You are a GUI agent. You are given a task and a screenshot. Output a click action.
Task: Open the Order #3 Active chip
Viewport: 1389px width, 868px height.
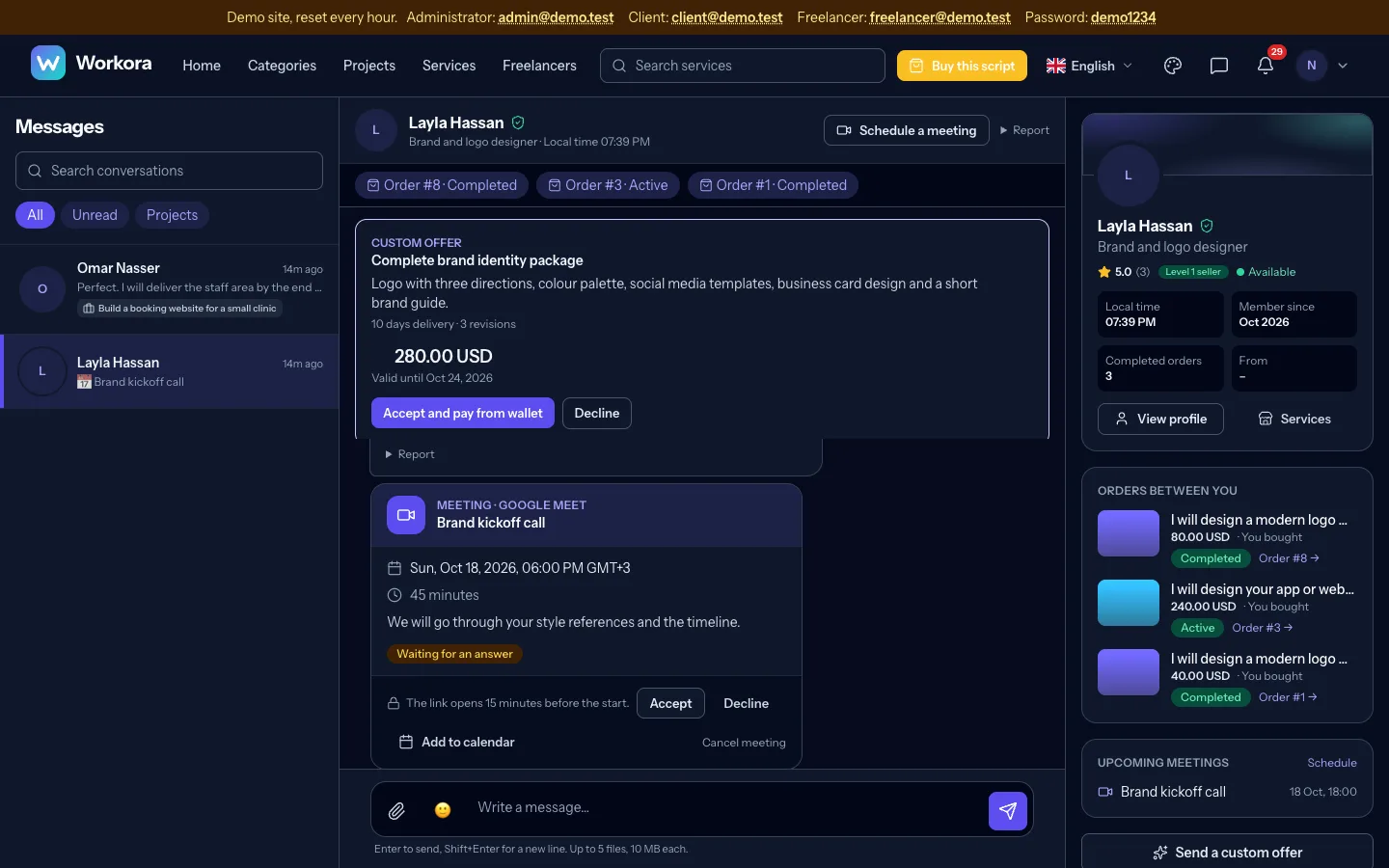click(608, 185)
